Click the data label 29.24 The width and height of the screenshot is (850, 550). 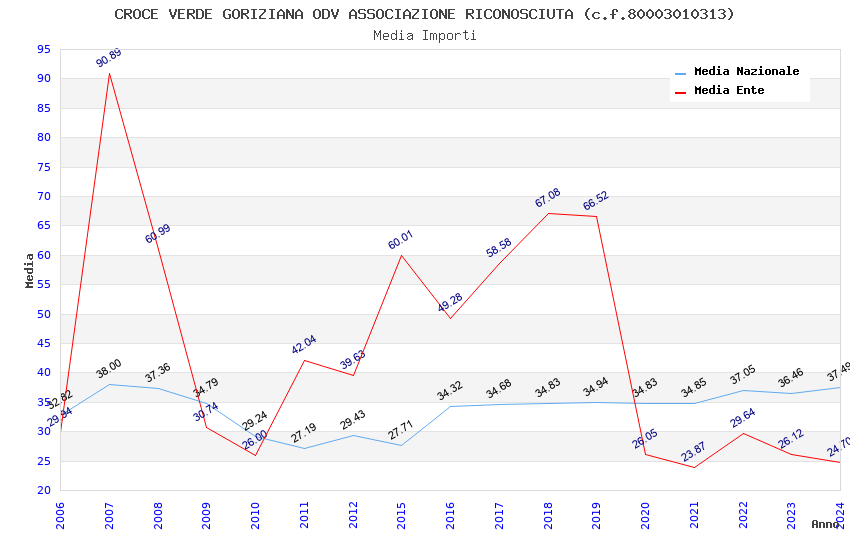255,420
